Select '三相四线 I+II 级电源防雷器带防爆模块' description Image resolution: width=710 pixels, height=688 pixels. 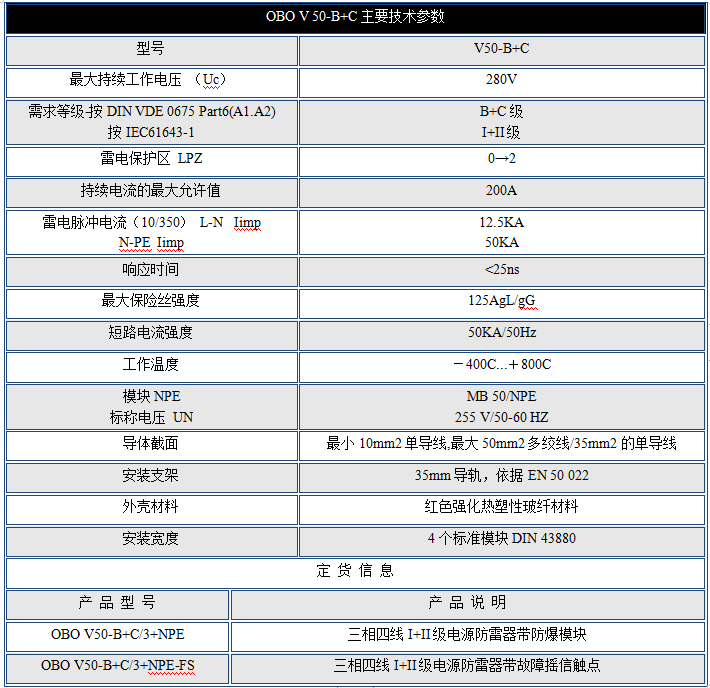click(x=467, y=635)
